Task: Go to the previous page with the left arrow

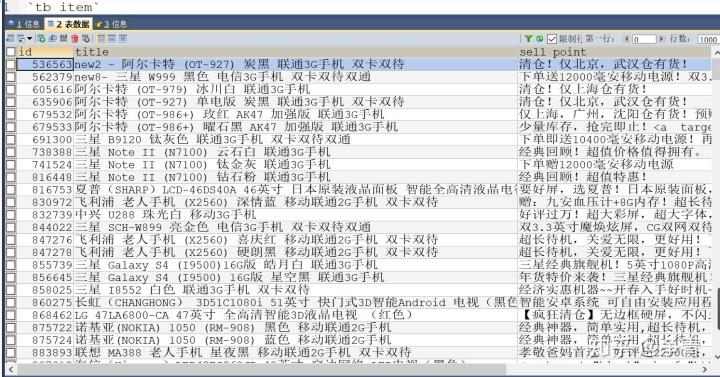Action: (x=626, y=39)
